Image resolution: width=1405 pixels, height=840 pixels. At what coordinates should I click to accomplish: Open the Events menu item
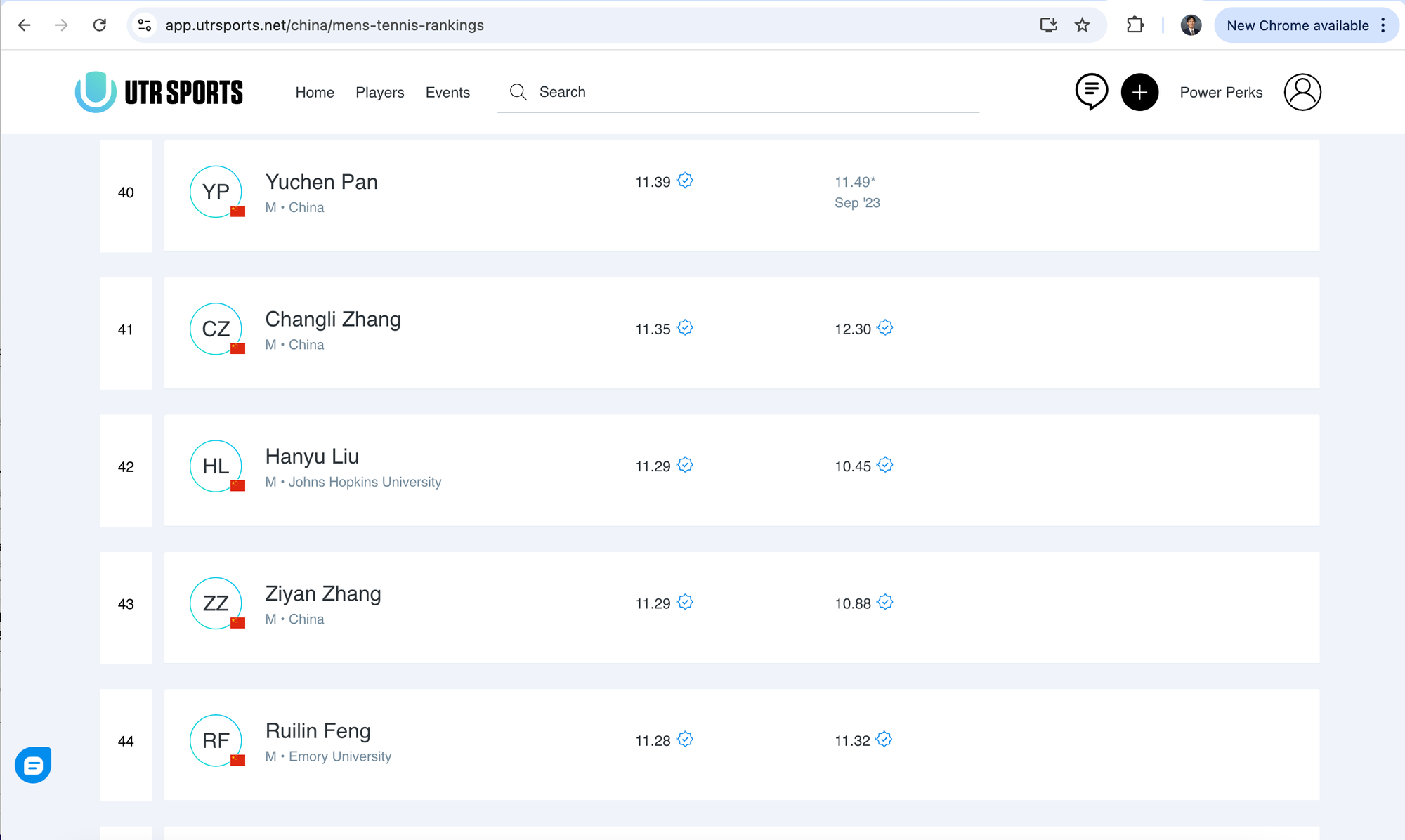click(x=447, y=93)
